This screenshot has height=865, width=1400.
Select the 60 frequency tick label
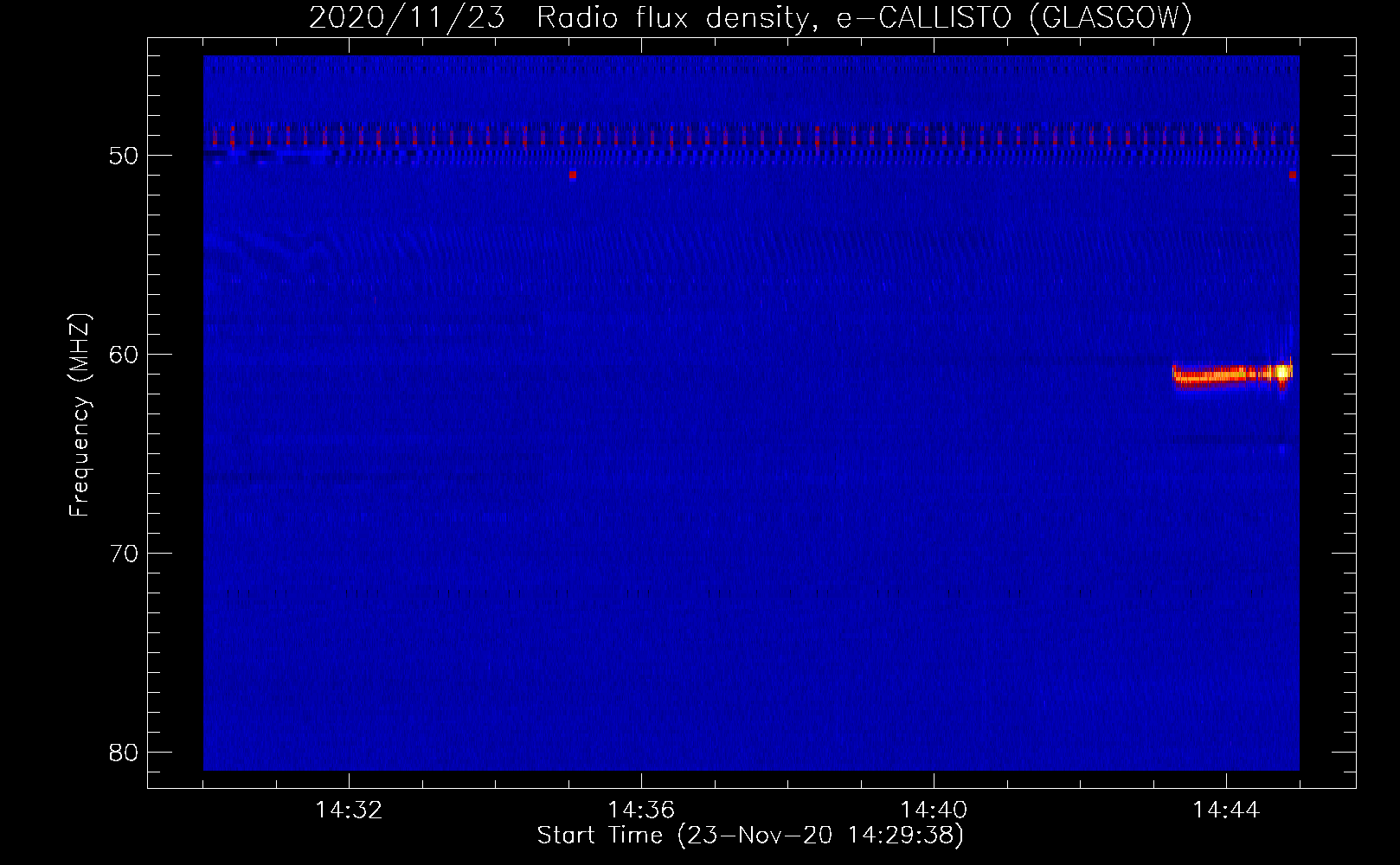[x=125, y=355]
